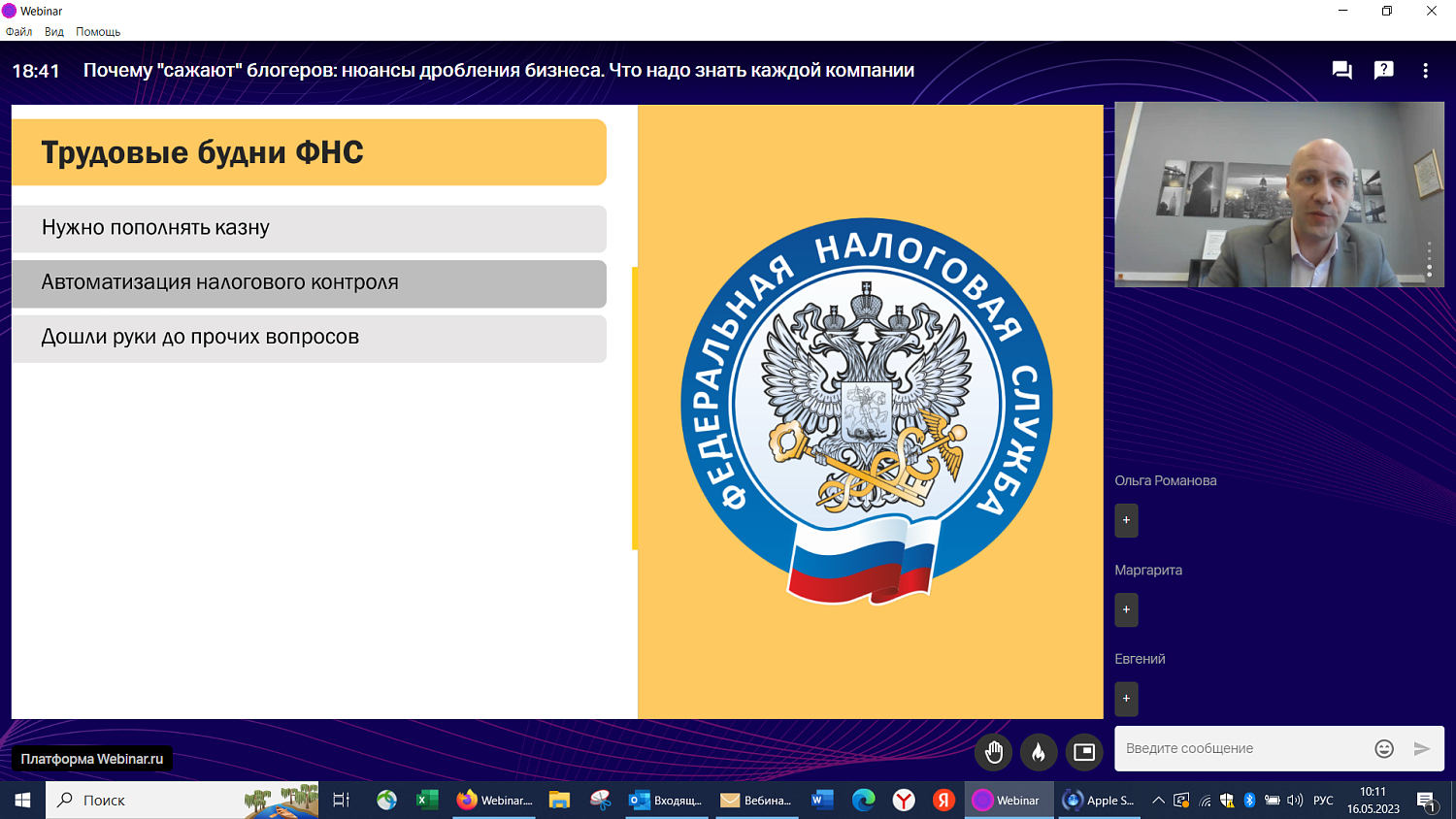Click participant name Ольга Романова
This screenshot has width=1456, height=819.
[1165, 480]
